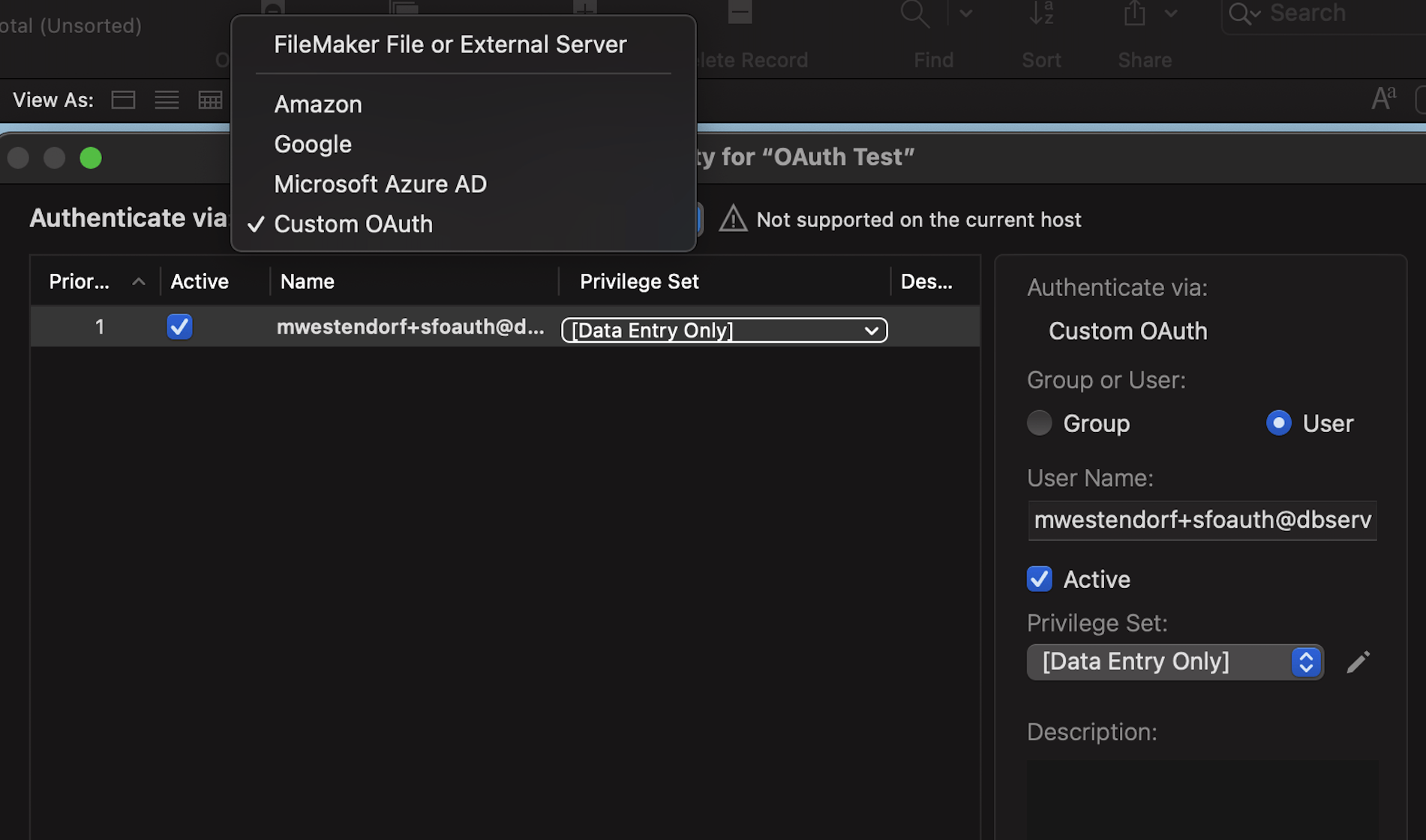1426x840 pixels.
Task: Select the mwestendorf+sfoauth account name cell
Action: point(410,327)
